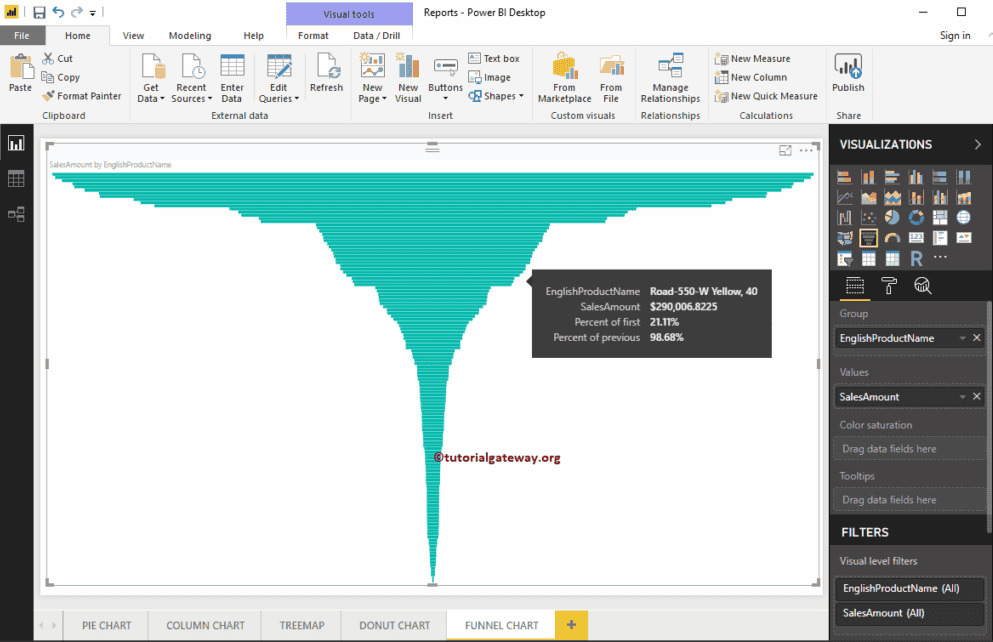Open the File menu
Viewport: 993px width, 642px height.
point(22,35)
